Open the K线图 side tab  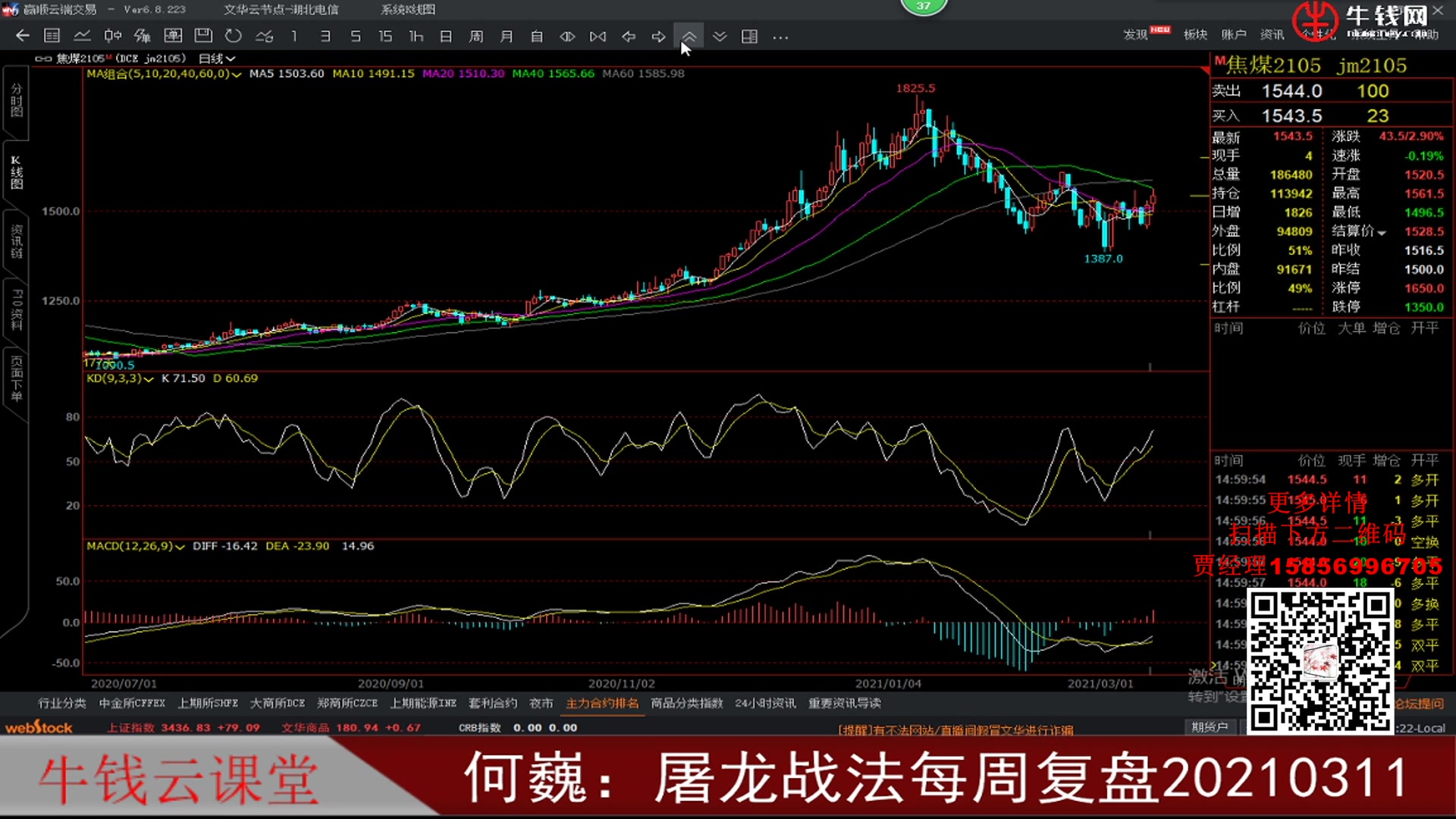pyautogui.click(x=16, y=172)
